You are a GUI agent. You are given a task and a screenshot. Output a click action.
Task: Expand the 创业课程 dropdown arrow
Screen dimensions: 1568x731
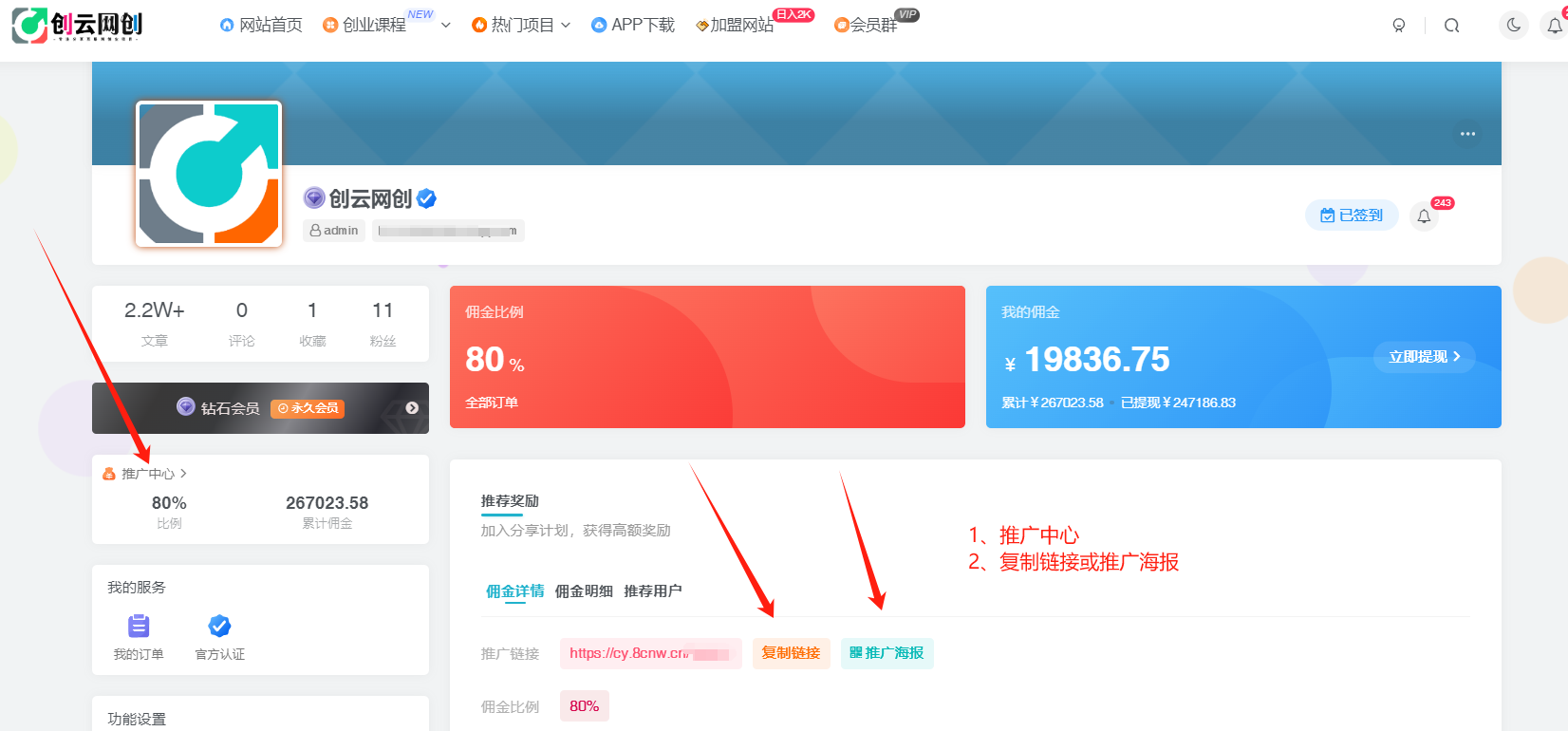click(446, 26)
